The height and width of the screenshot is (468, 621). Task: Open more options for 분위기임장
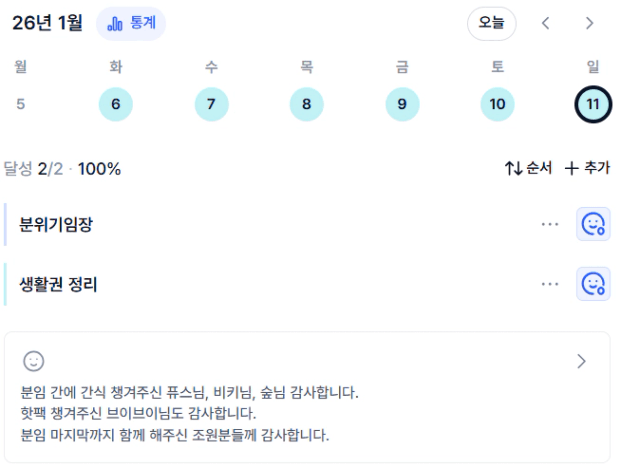(x=550, y=225)
